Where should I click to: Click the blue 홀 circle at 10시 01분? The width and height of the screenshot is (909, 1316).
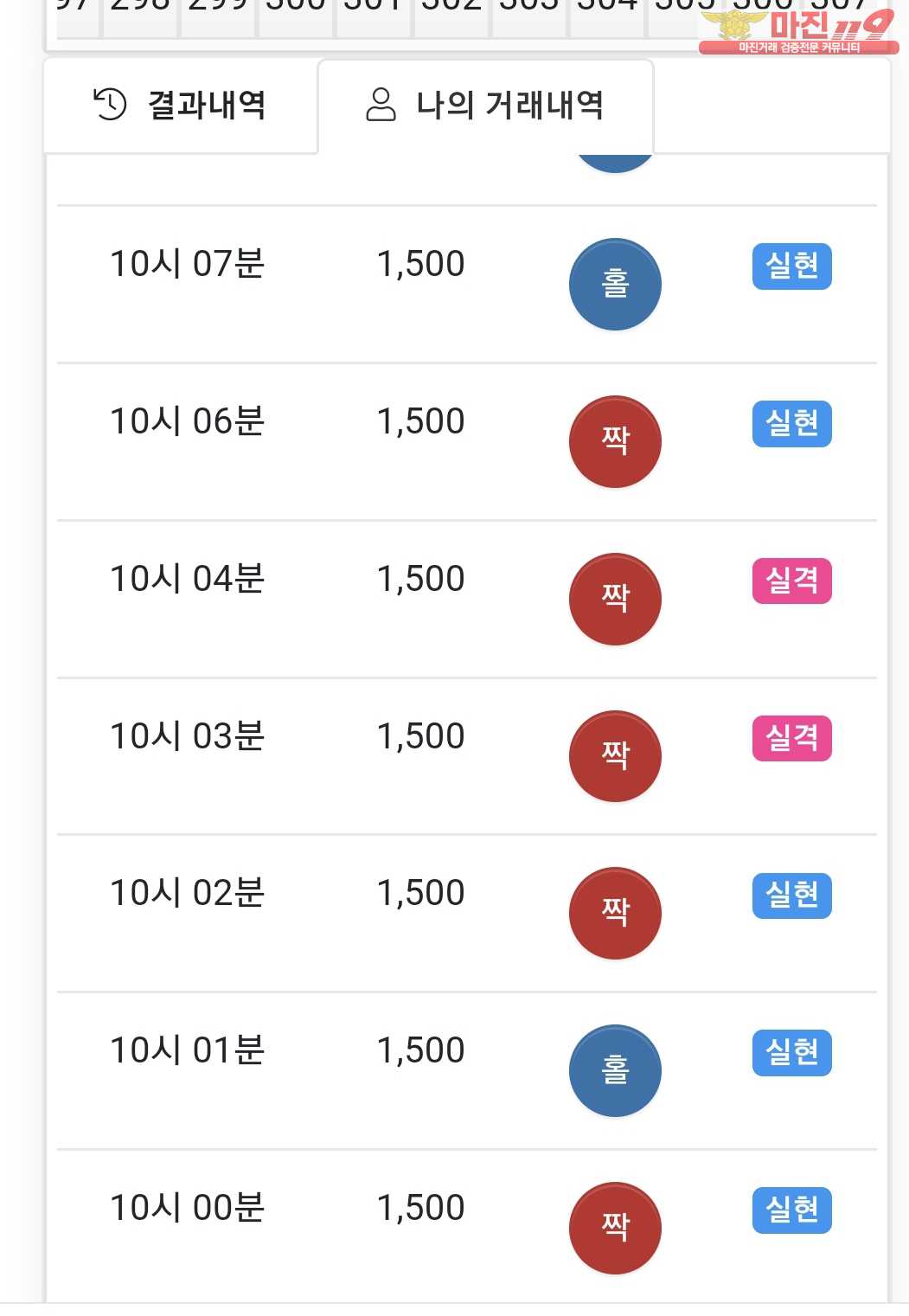click(615, 1070)
